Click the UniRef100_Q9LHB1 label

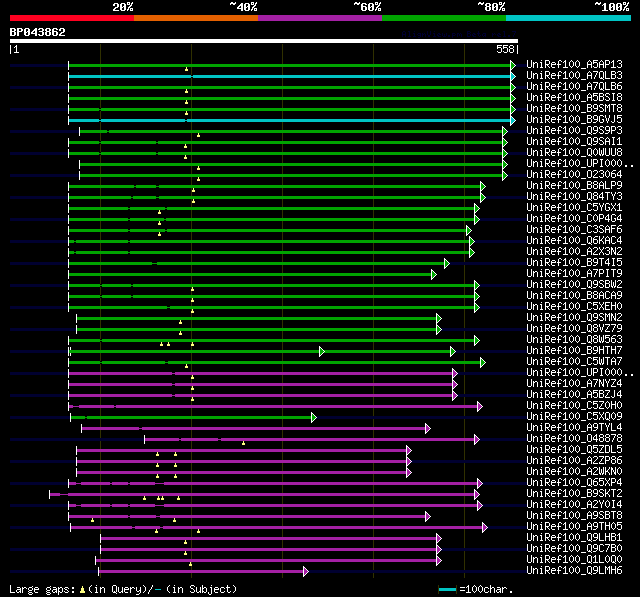(x=574, y=538)
